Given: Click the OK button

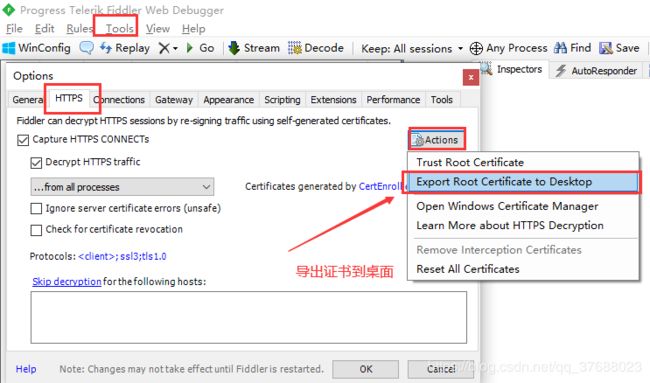Looking at the screenshot, I should [x=366, y=369].
